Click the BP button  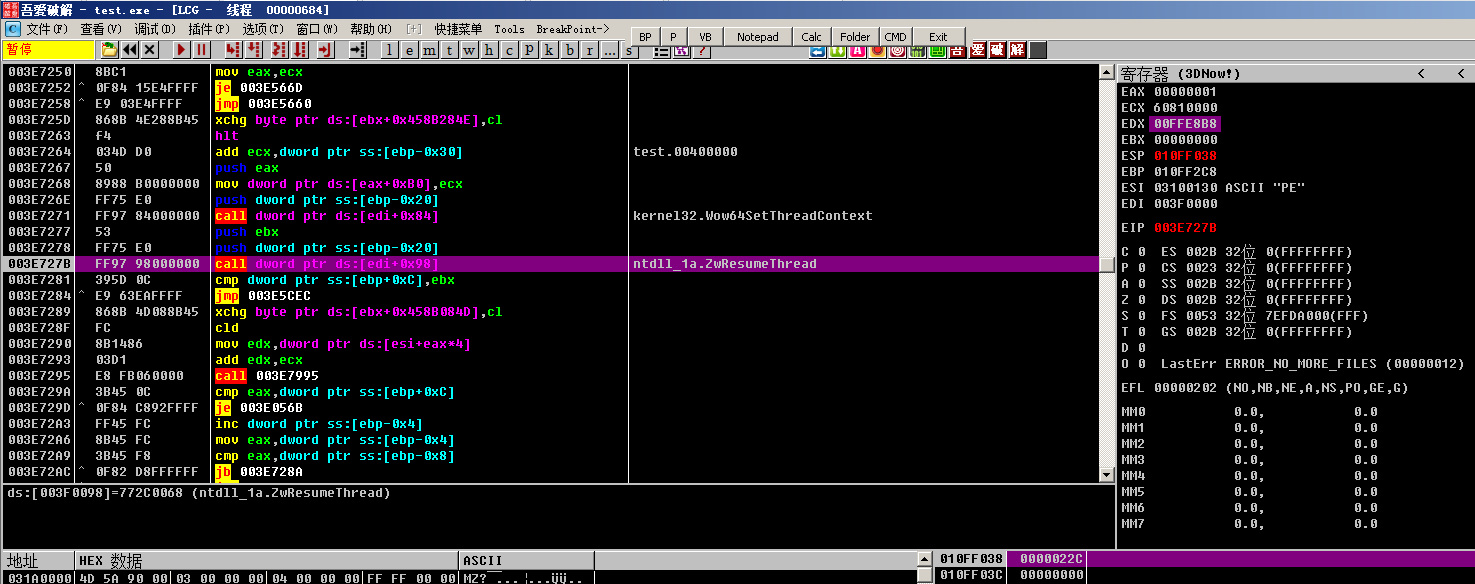645,37
